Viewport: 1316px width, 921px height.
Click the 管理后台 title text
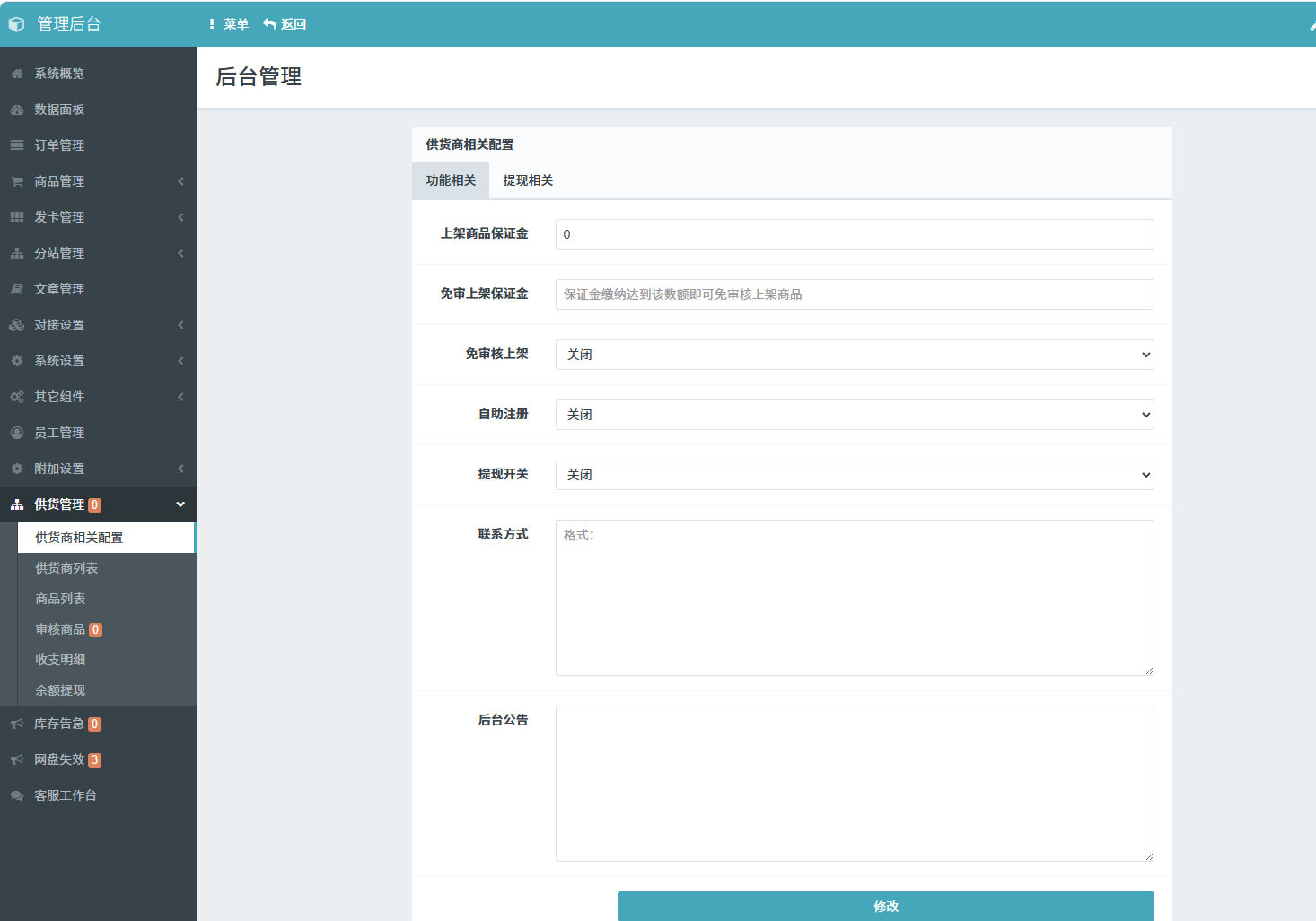[69, 24]
